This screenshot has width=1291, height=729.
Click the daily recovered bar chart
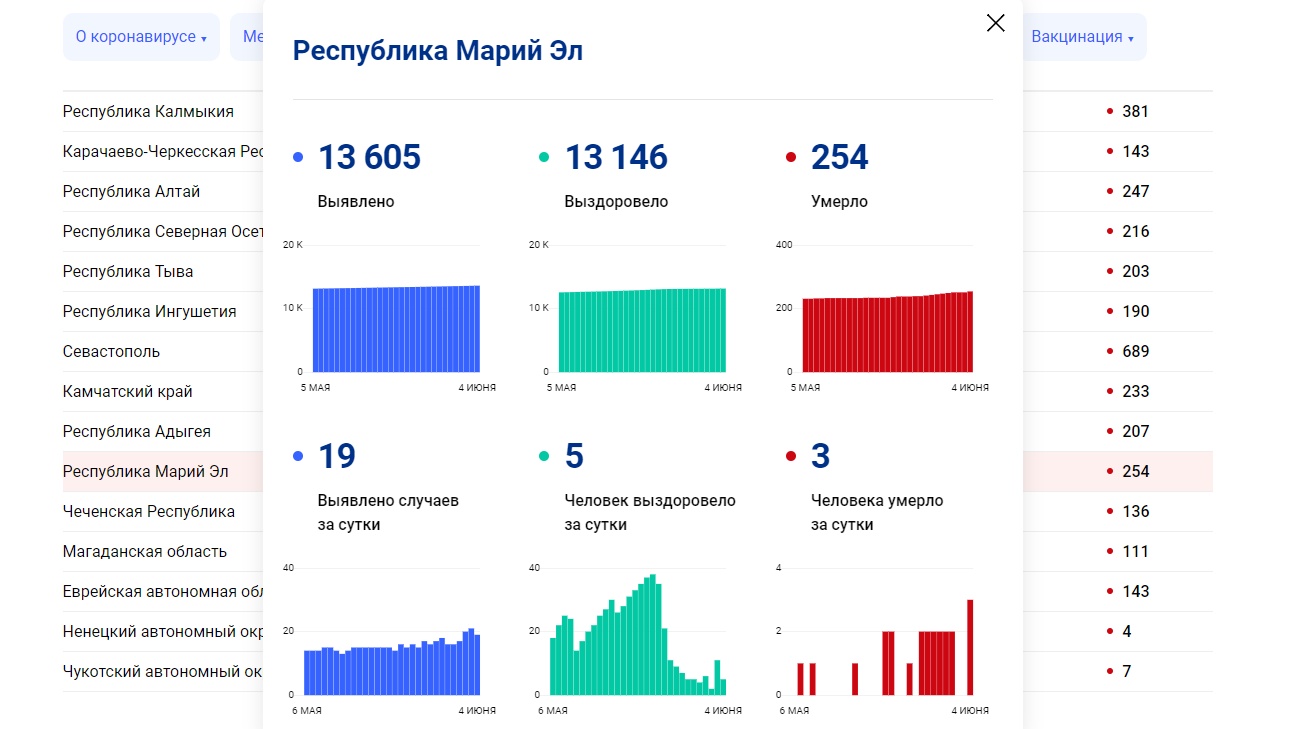click(x=640, y=640)
